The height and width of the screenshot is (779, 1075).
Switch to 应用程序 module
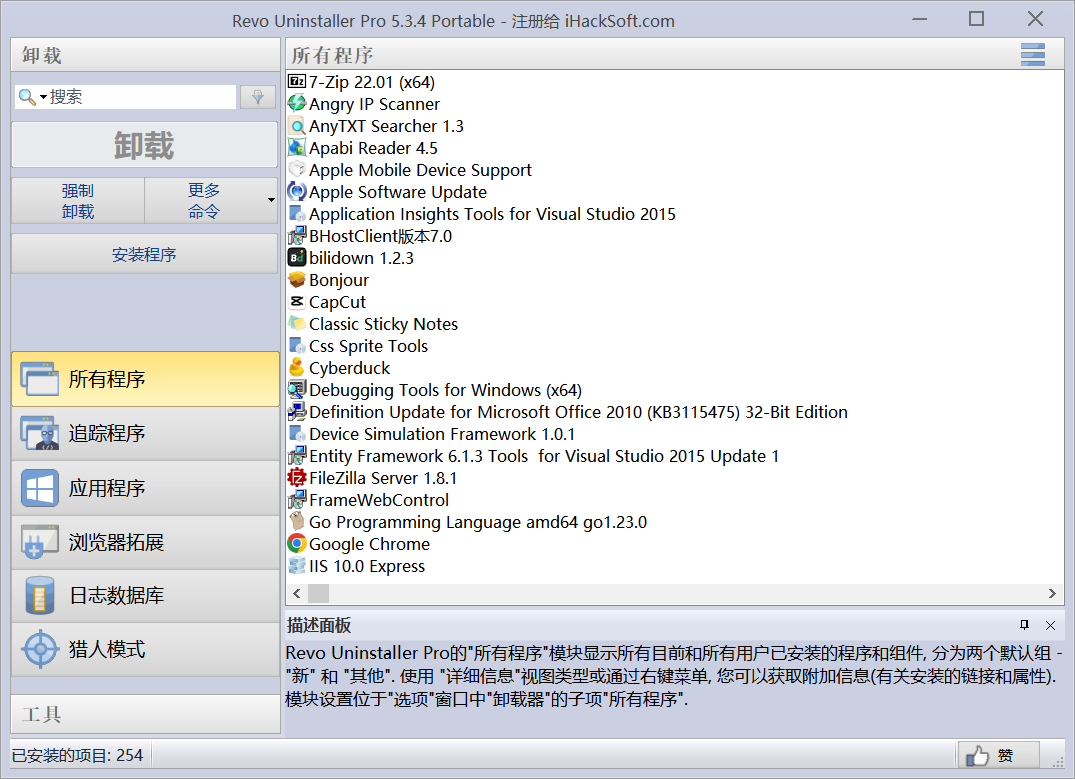coord(145,488)
